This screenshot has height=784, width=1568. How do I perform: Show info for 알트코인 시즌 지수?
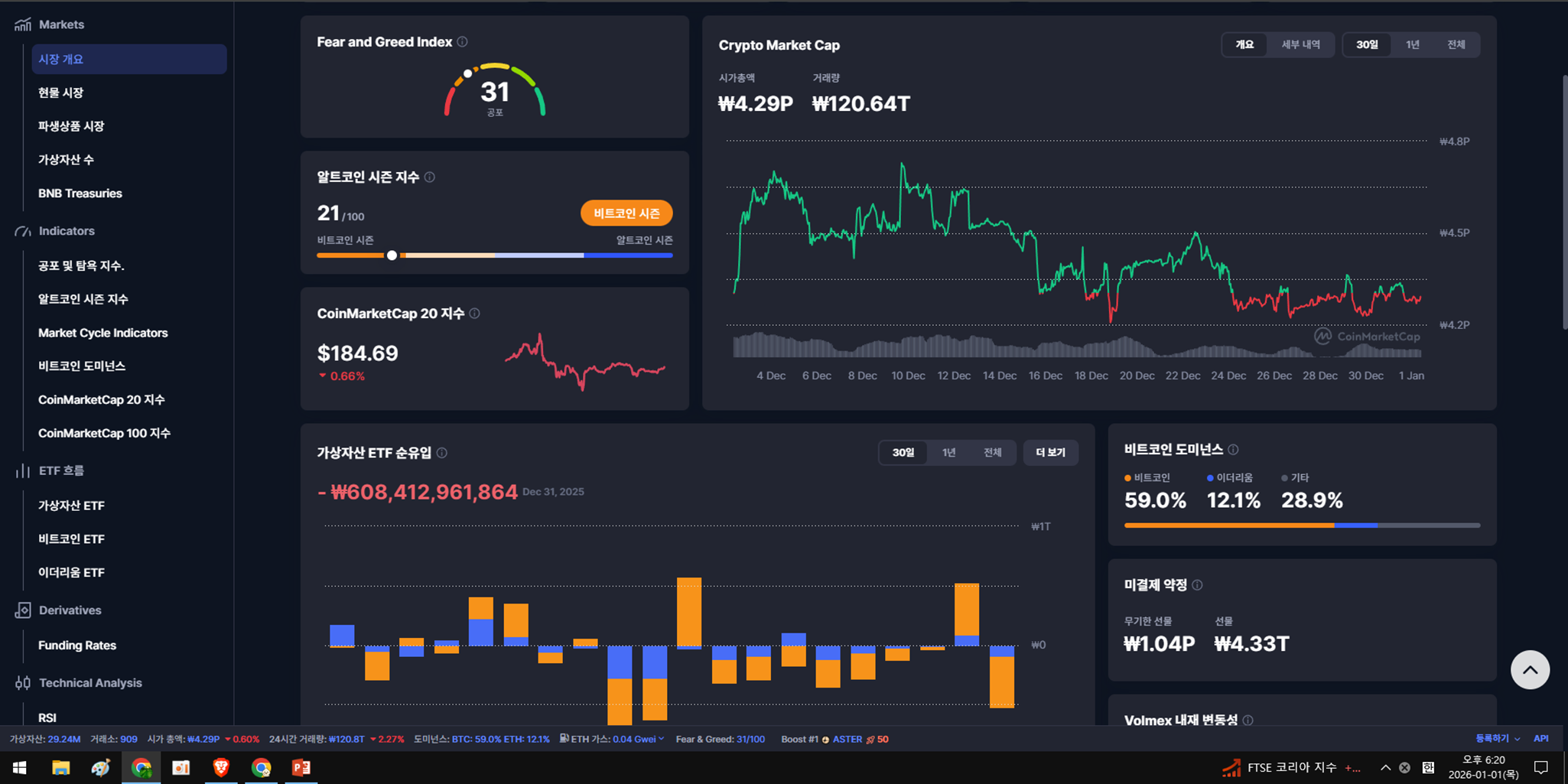click(430, 177)
